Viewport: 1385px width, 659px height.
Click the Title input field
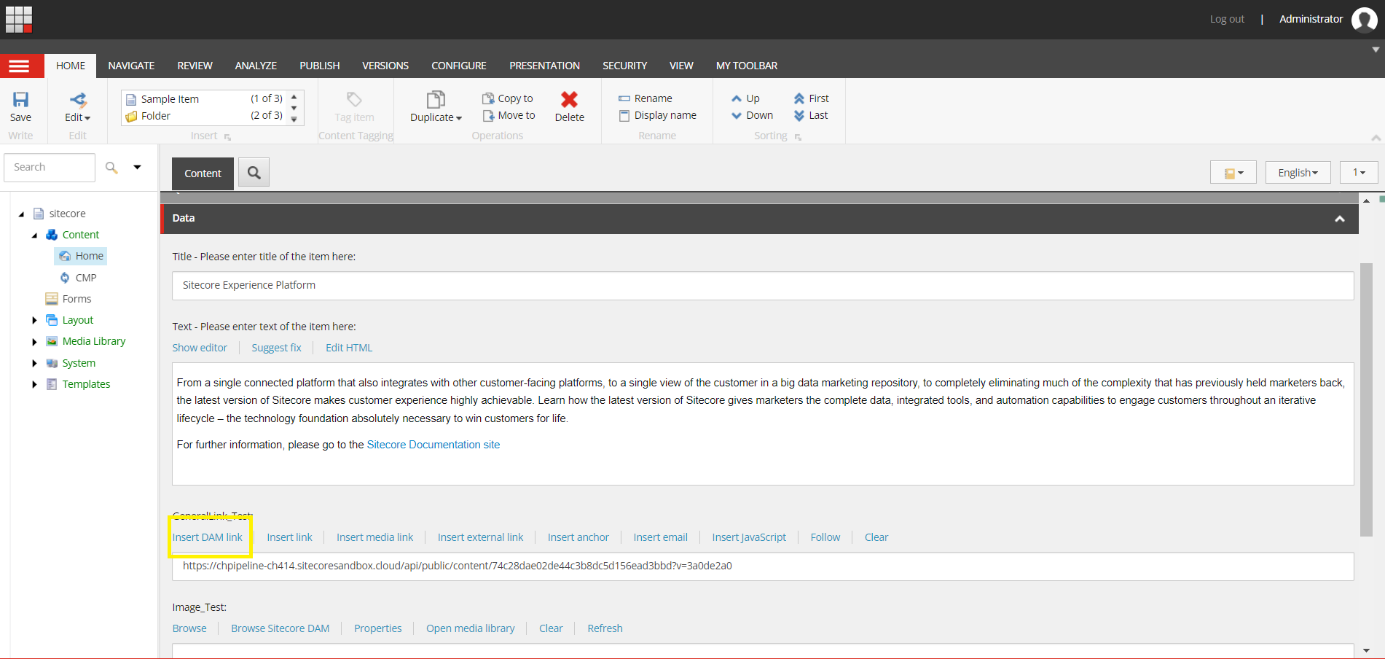coord(763,285)
